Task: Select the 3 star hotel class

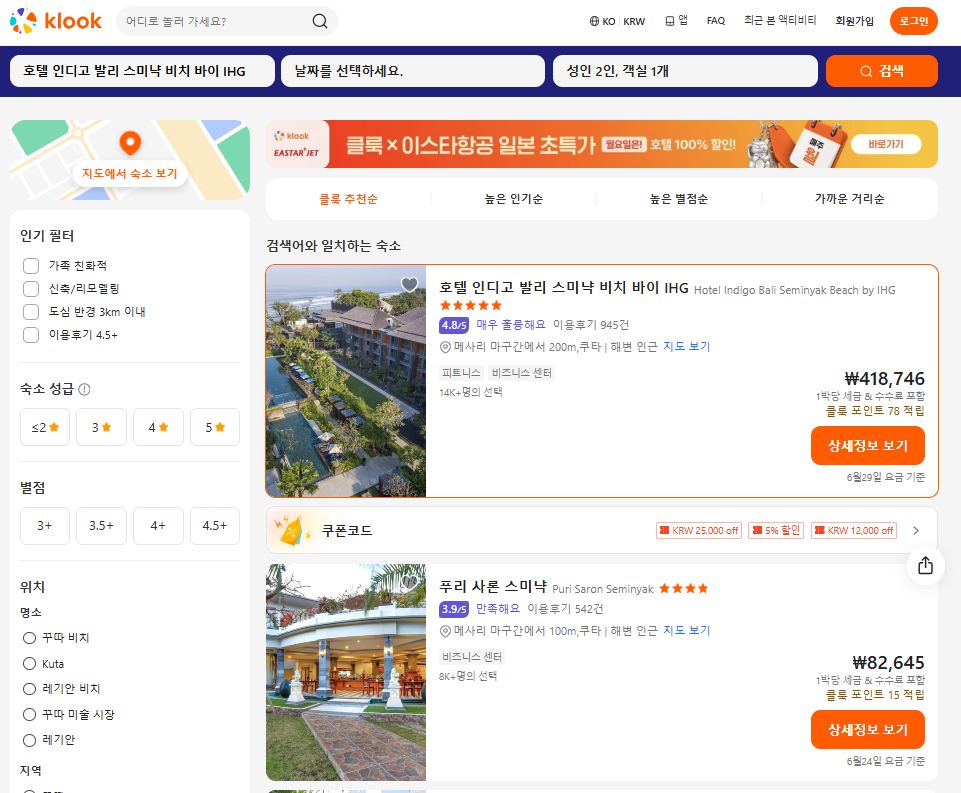Action: (x=101, y=427)
